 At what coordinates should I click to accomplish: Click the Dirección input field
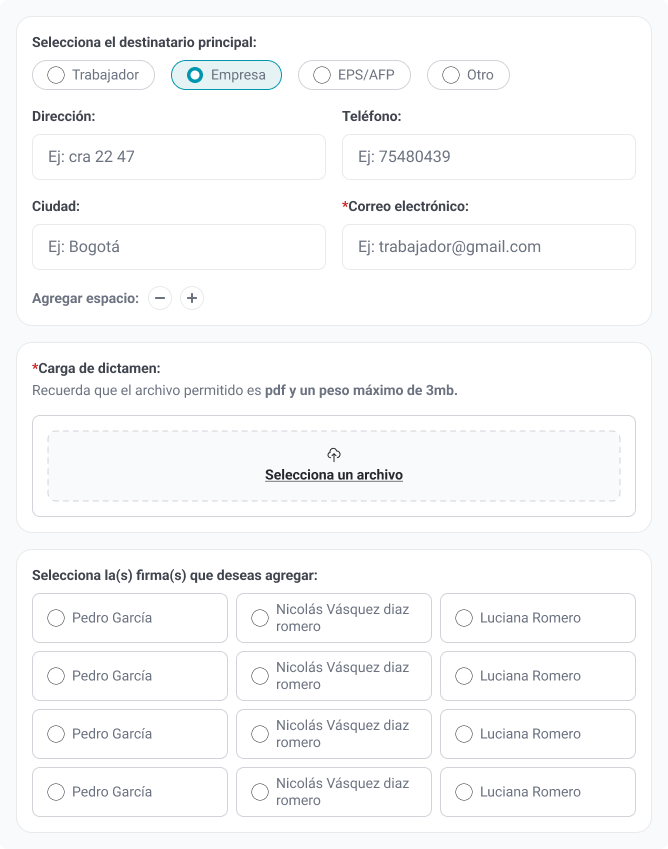[179, 157]
